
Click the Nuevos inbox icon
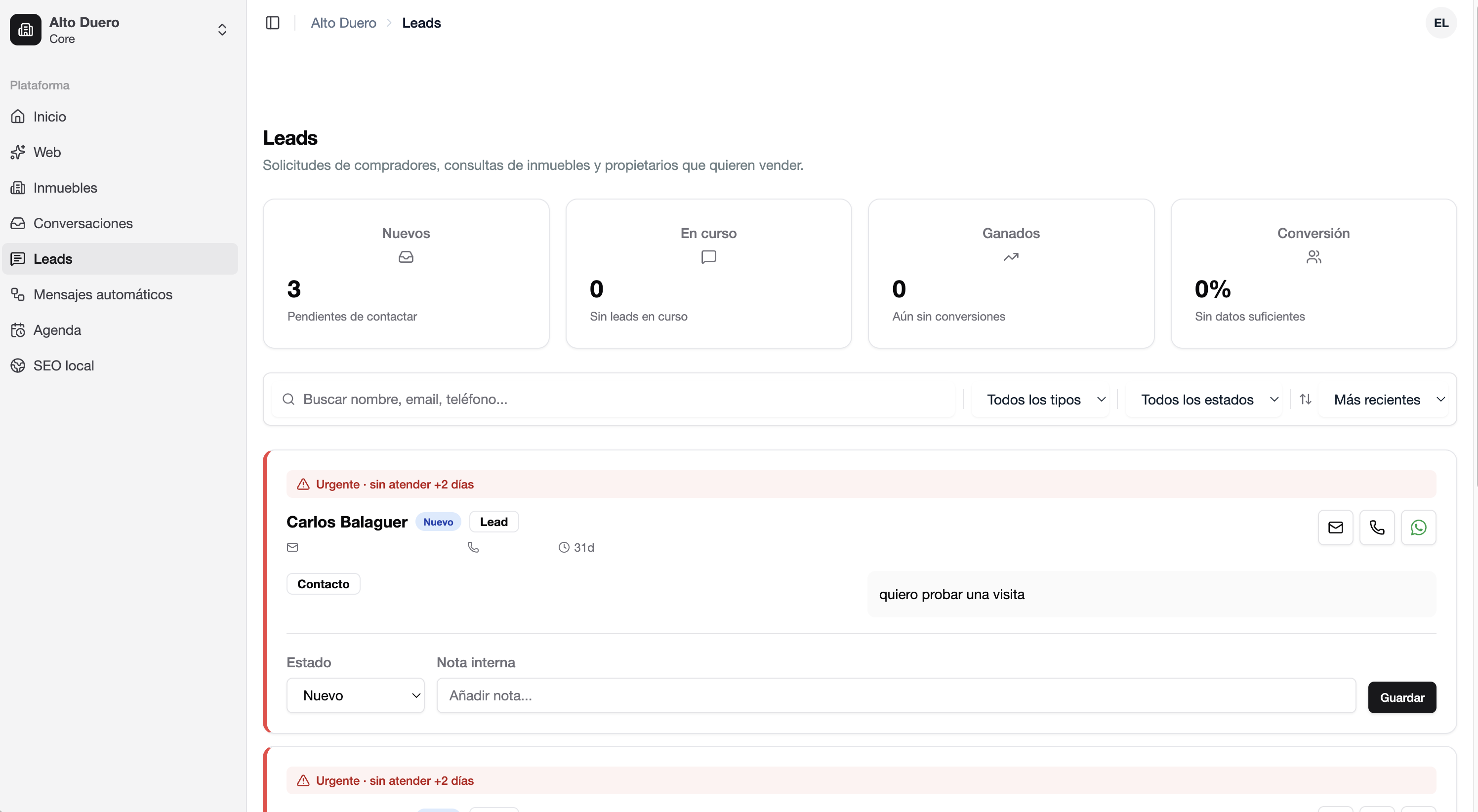406,256
